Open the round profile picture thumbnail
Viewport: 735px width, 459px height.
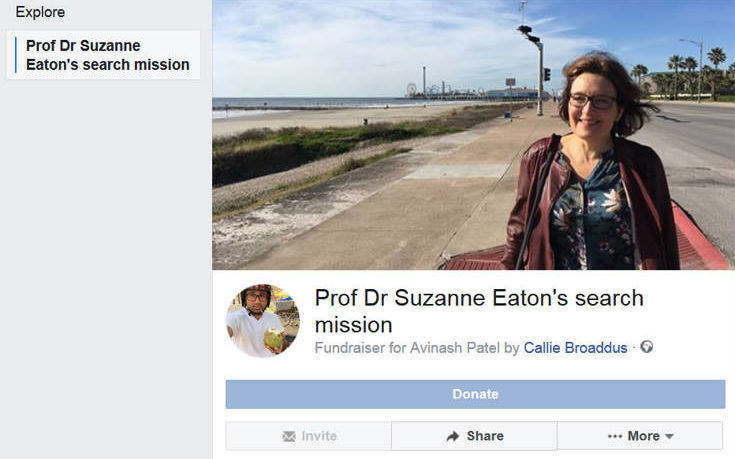263,321
